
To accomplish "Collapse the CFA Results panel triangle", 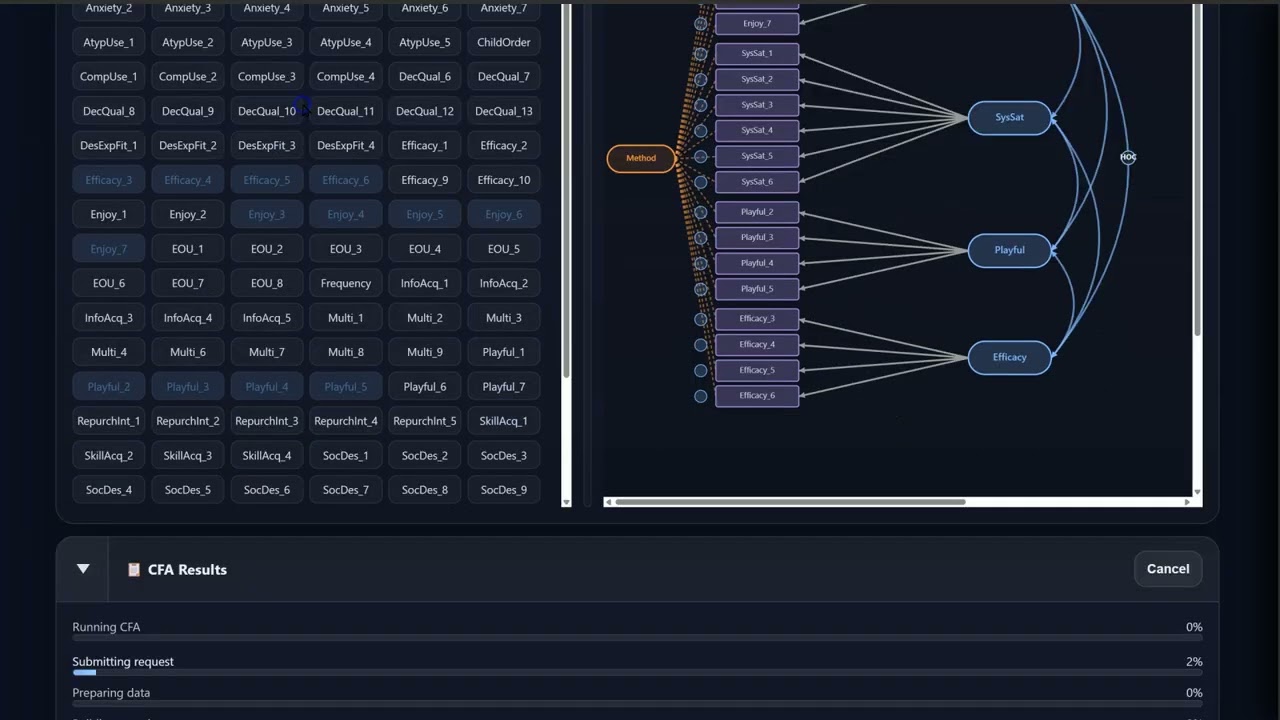I will point(83,569).
